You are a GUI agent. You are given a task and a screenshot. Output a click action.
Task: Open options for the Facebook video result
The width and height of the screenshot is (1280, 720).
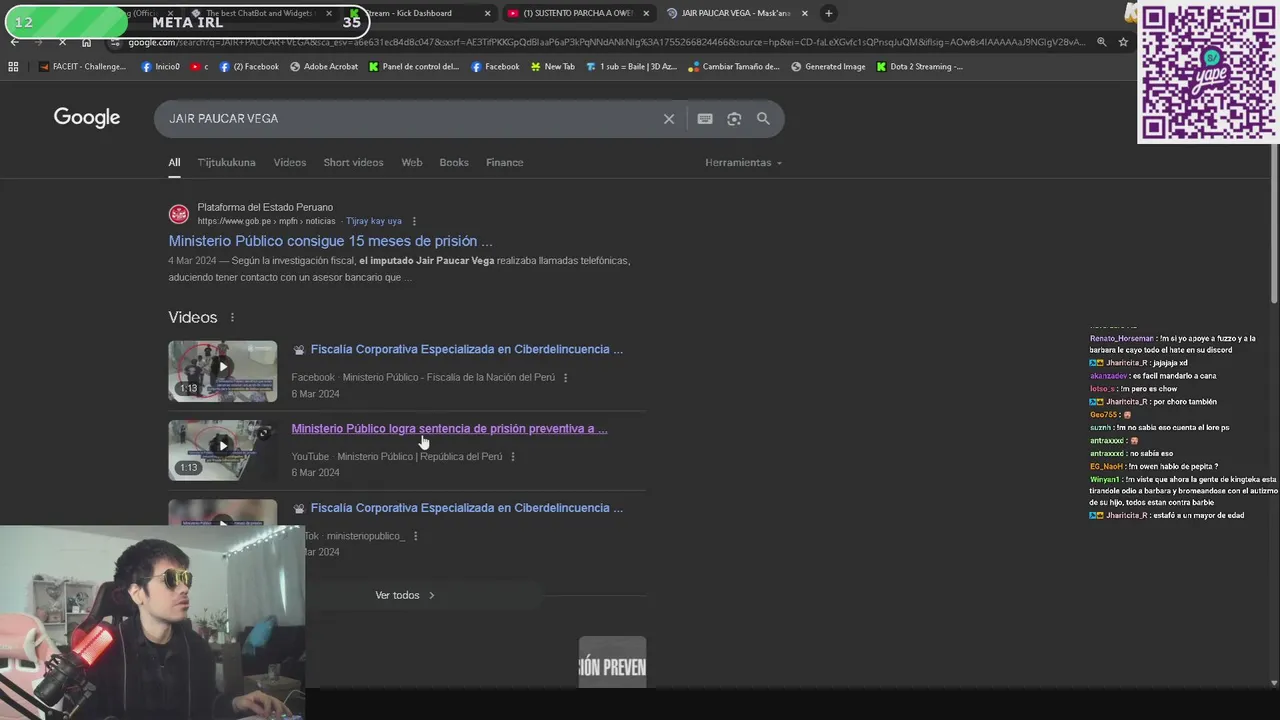[565, 378]
